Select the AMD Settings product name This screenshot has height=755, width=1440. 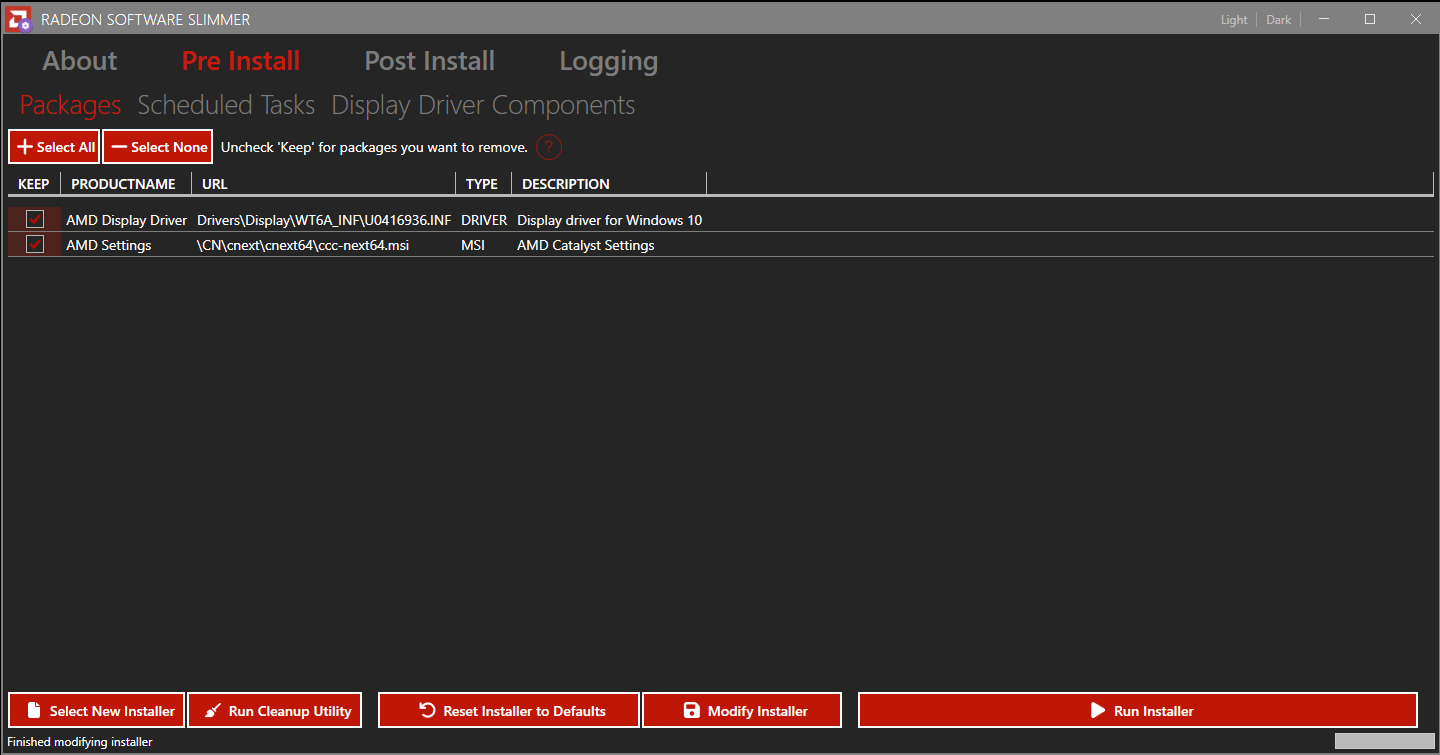click(x=109, y=245)
